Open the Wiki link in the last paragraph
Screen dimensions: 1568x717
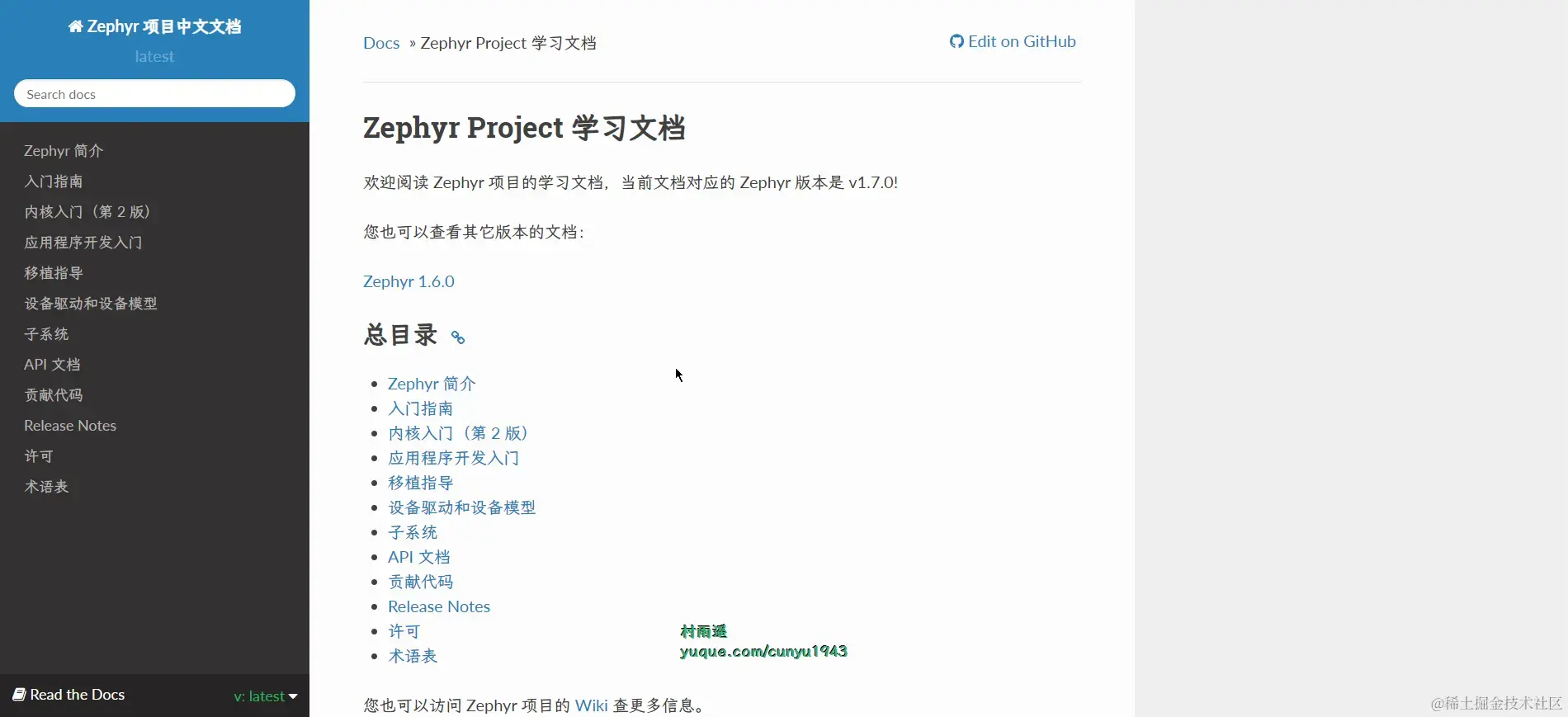click(x=591, y=705)
